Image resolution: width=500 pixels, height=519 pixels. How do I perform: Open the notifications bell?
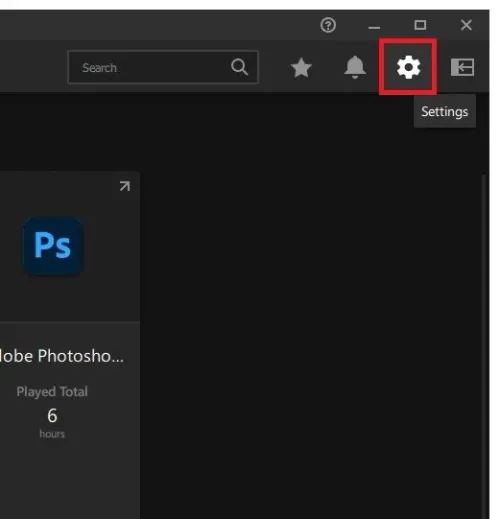click(x=355, y=67)
